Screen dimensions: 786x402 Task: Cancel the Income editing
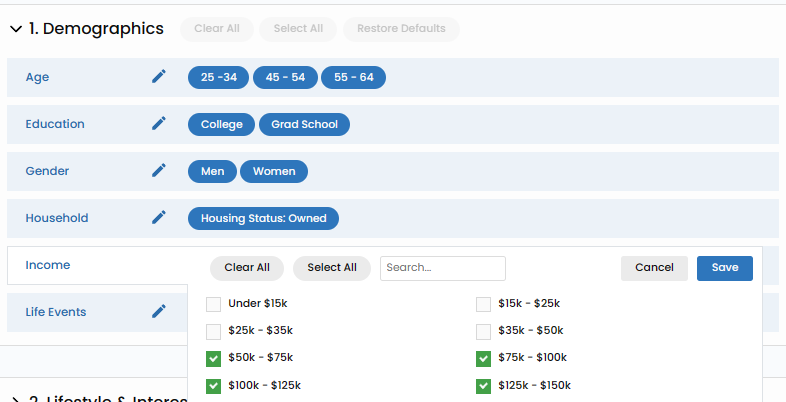tap(654, 268)
